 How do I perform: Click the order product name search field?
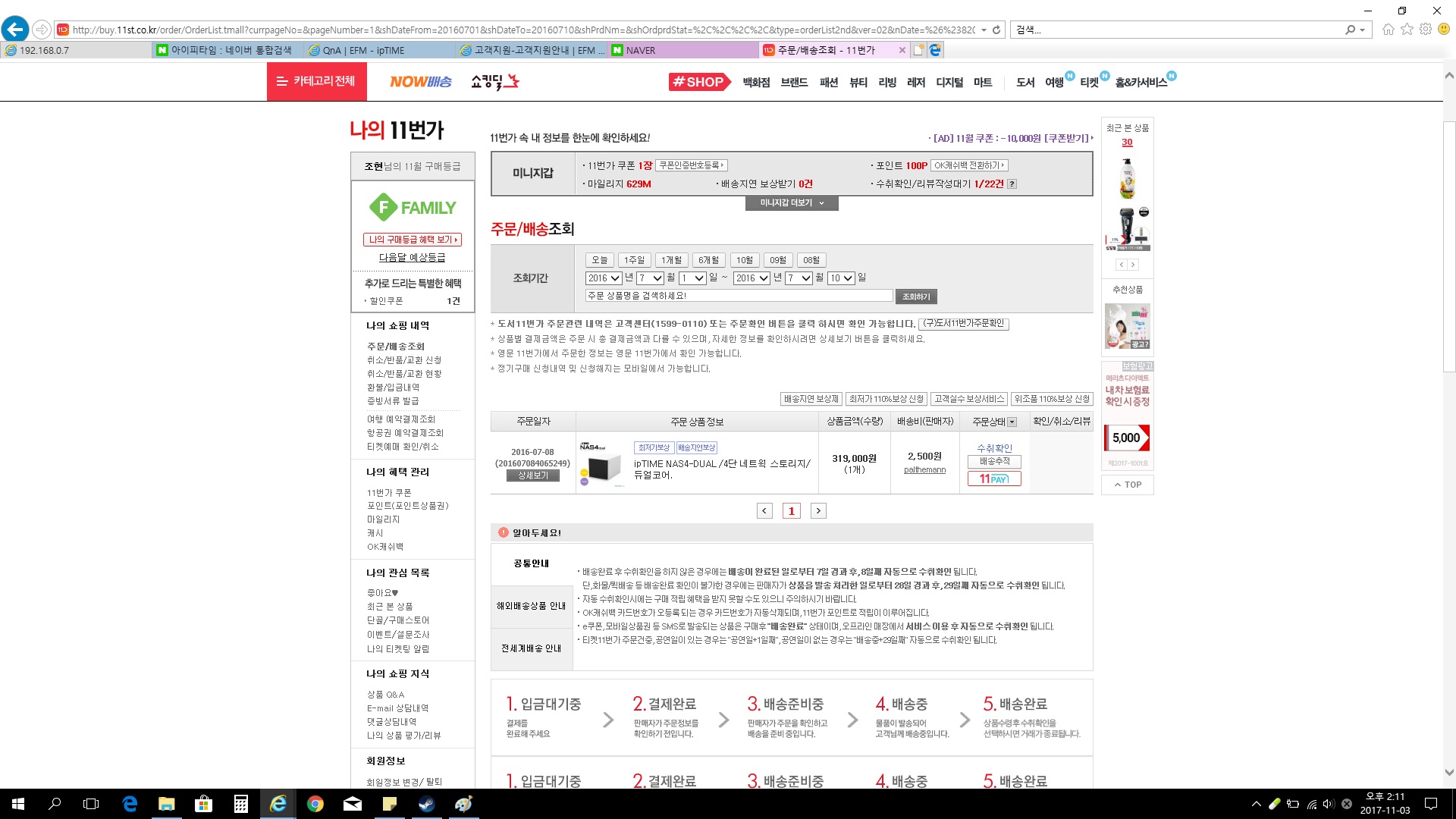click(x=739, y=296)
